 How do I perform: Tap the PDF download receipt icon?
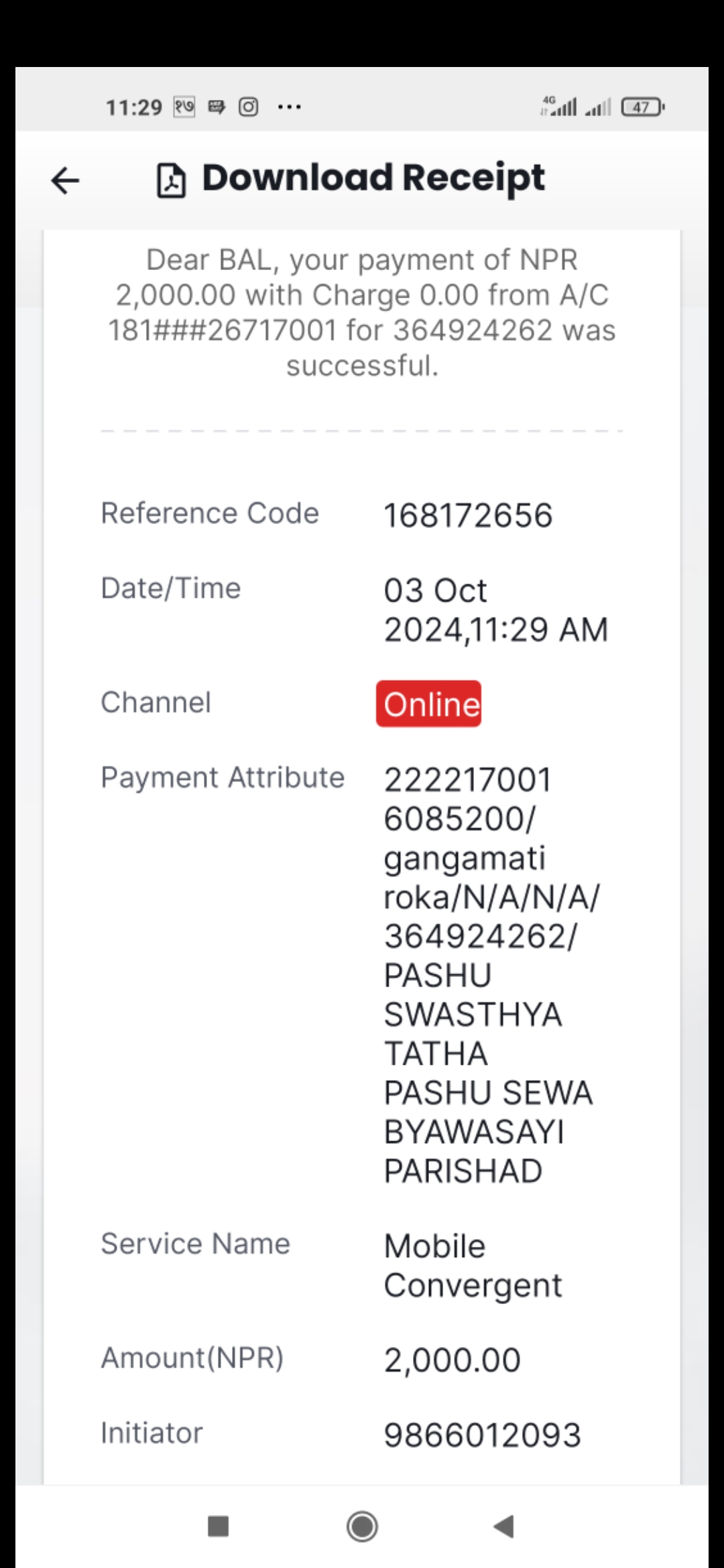[171, 181]
